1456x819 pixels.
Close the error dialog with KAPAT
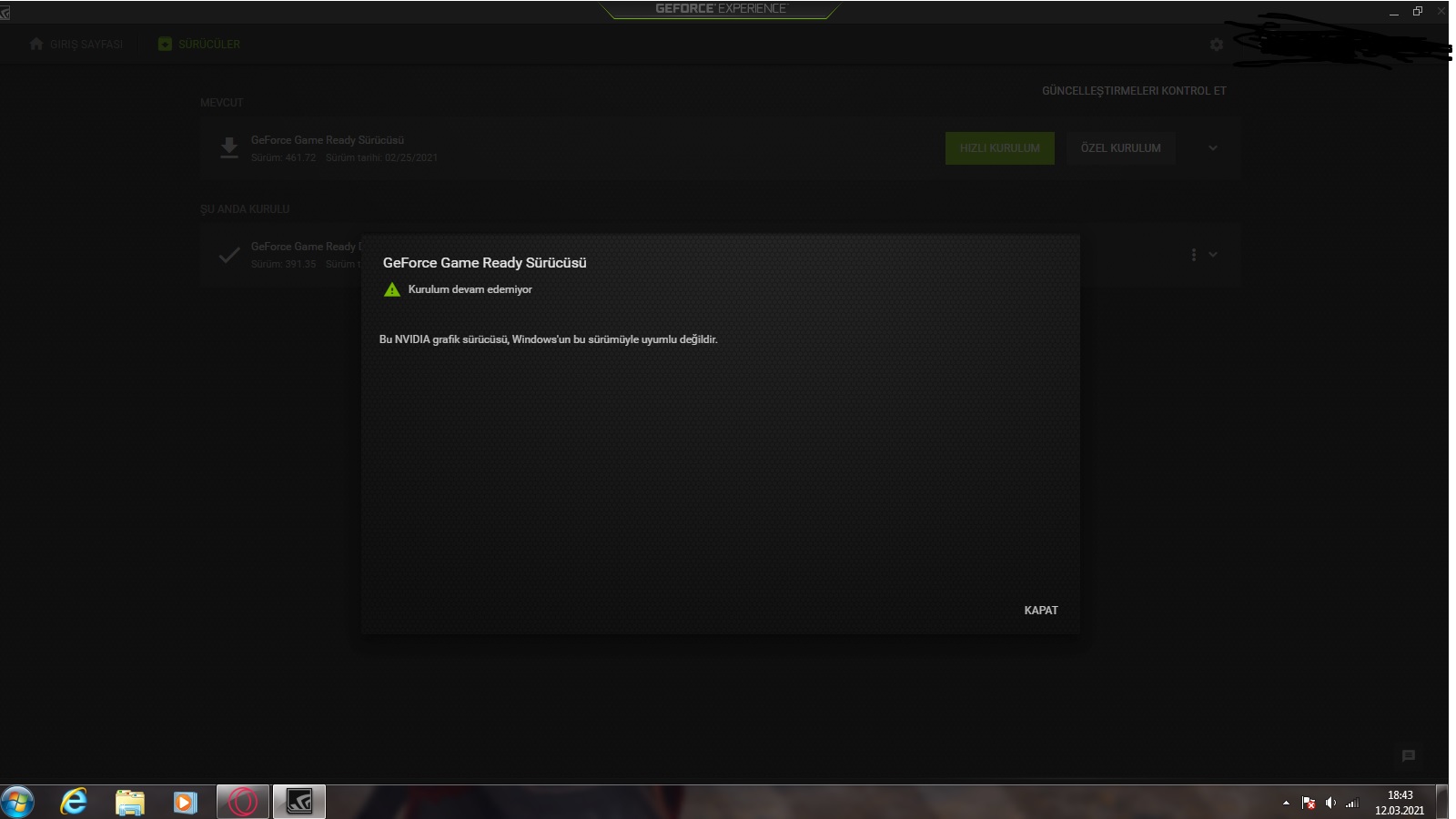tap(1041, 611)
